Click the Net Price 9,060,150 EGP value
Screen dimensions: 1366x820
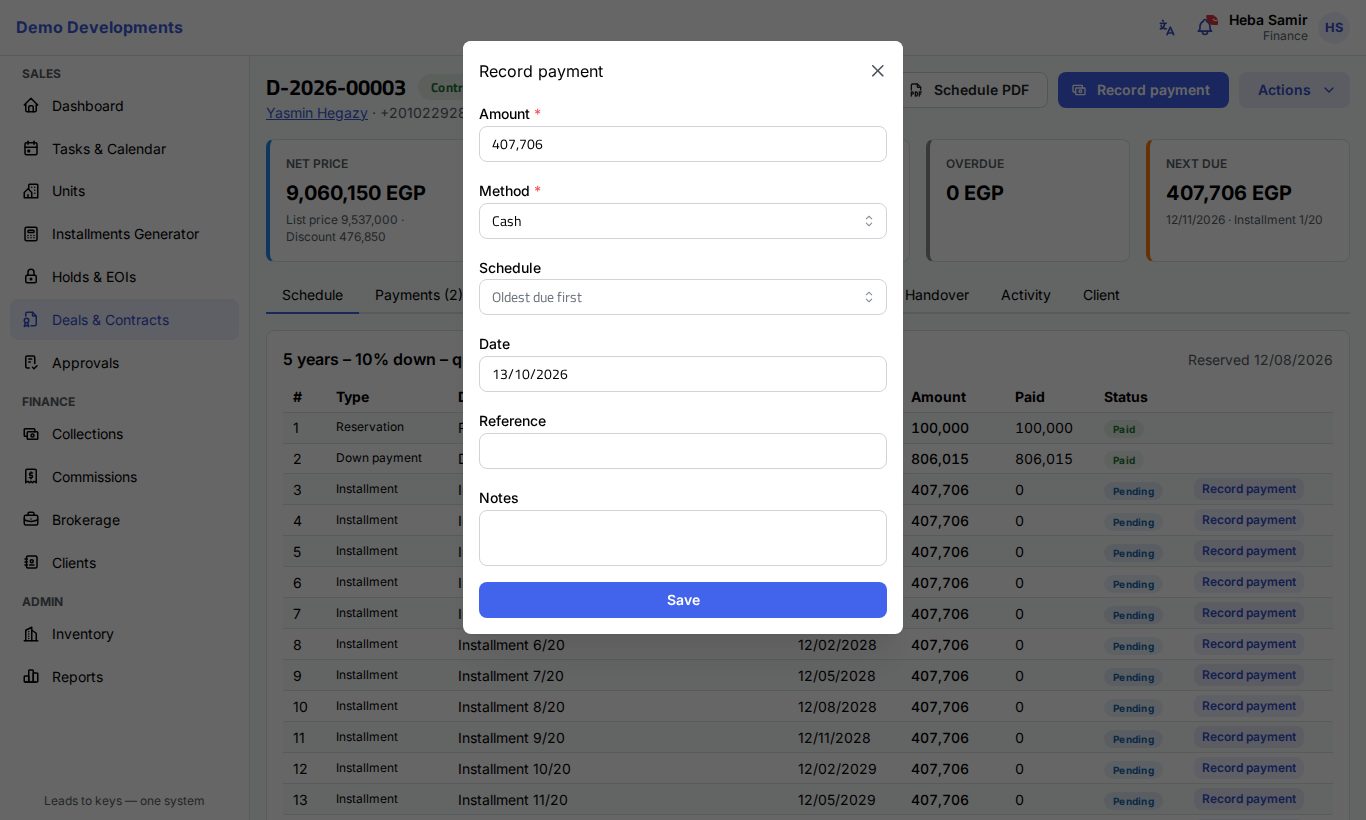pyautogui.click(x=356, y=192)
